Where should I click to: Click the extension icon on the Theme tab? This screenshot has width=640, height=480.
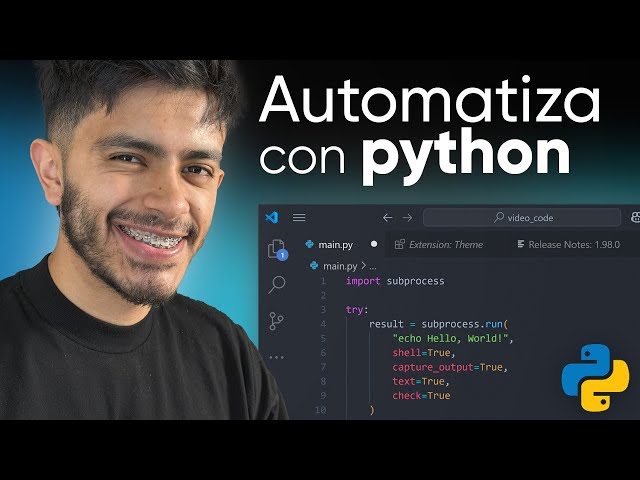pos(400,244)
